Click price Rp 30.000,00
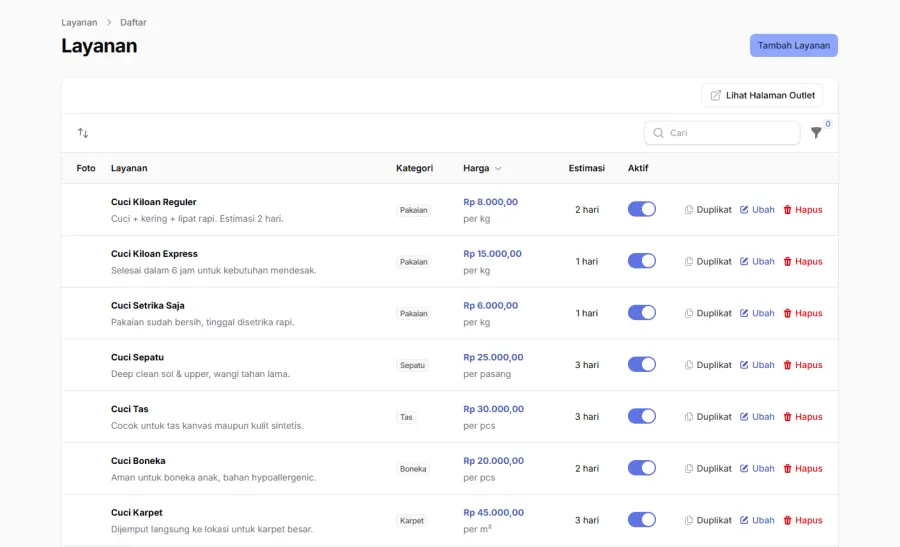Image resolution: width=900 pixels, height=547 pixels. (494, 409)
